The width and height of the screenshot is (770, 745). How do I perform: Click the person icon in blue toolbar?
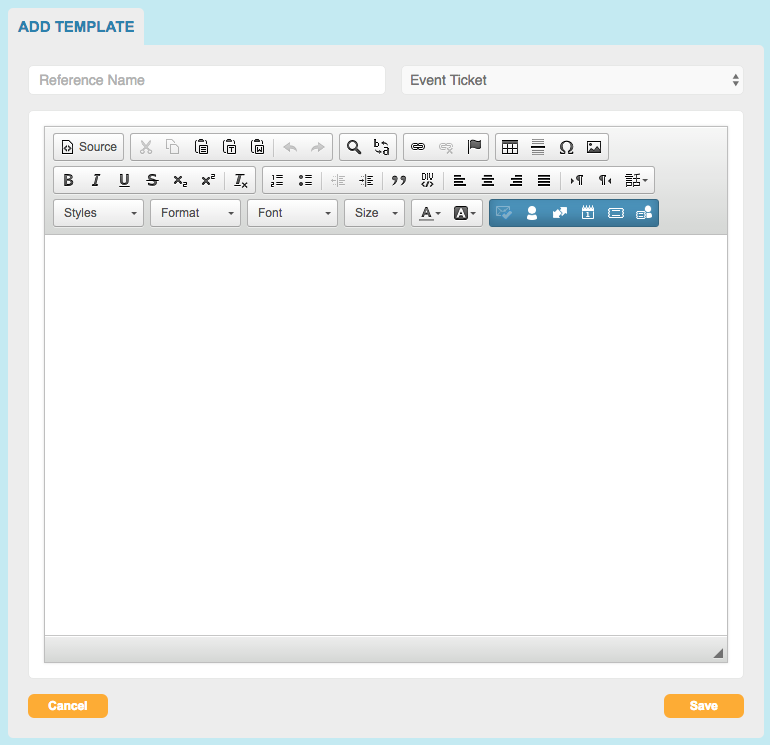click(x=532, y=212)
